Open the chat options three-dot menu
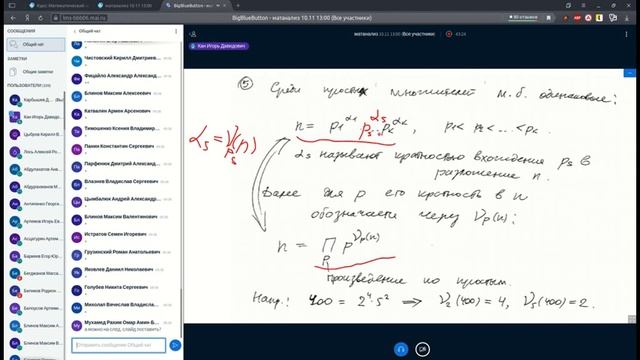Screen dimensions: 640x360 pyautogui.click(x=176, y=31)
